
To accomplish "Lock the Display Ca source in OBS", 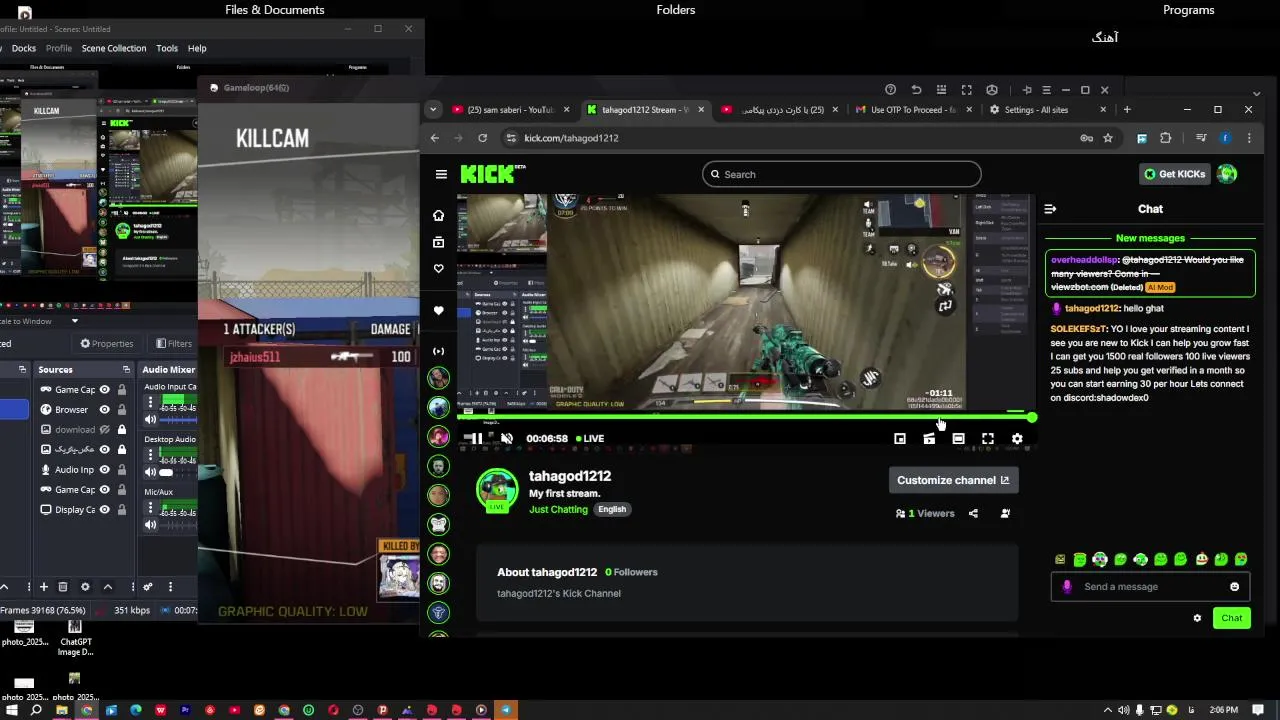I will [122, 510].
